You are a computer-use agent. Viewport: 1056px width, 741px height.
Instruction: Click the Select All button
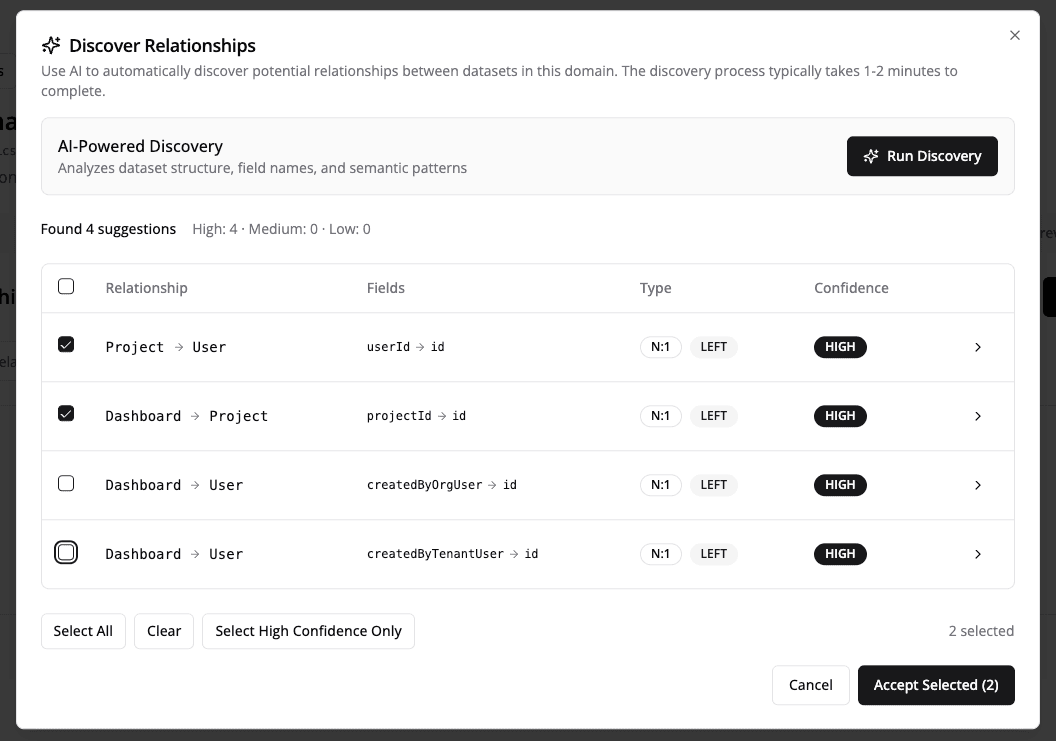pyautogui.click(x=83, y=630)
